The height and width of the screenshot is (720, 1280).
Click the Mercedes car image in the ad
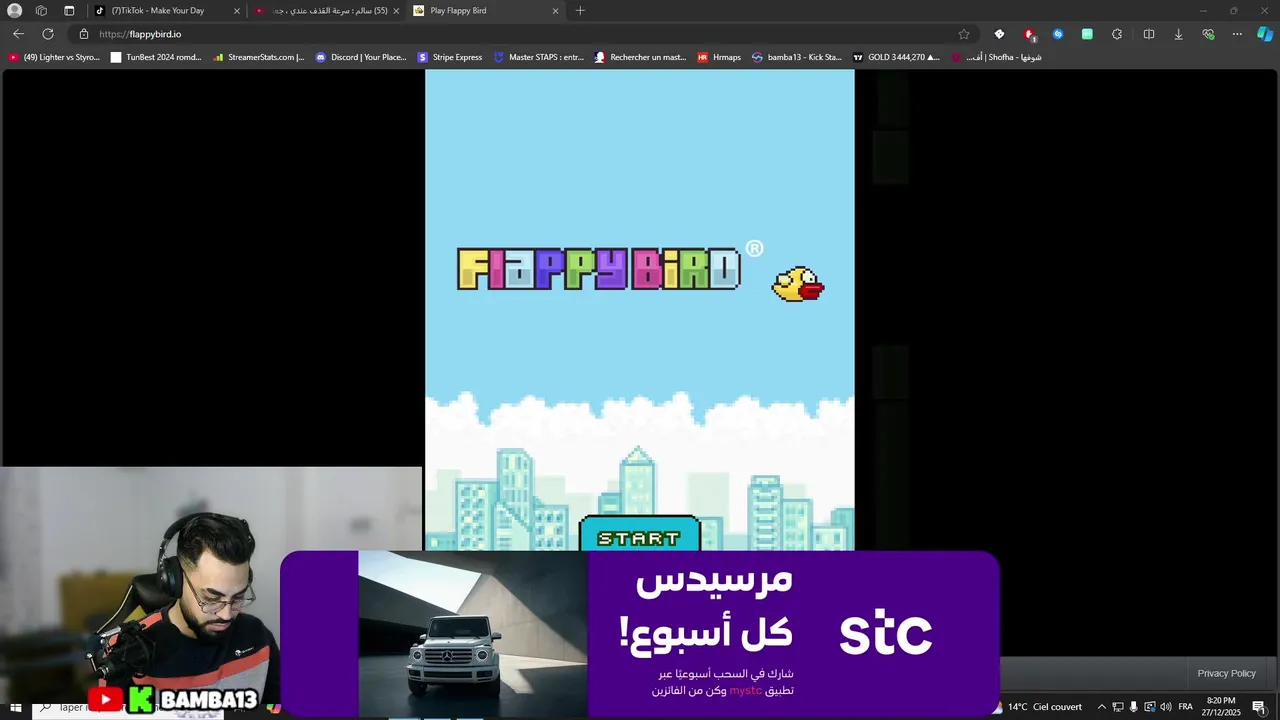(x=473, y=634)
